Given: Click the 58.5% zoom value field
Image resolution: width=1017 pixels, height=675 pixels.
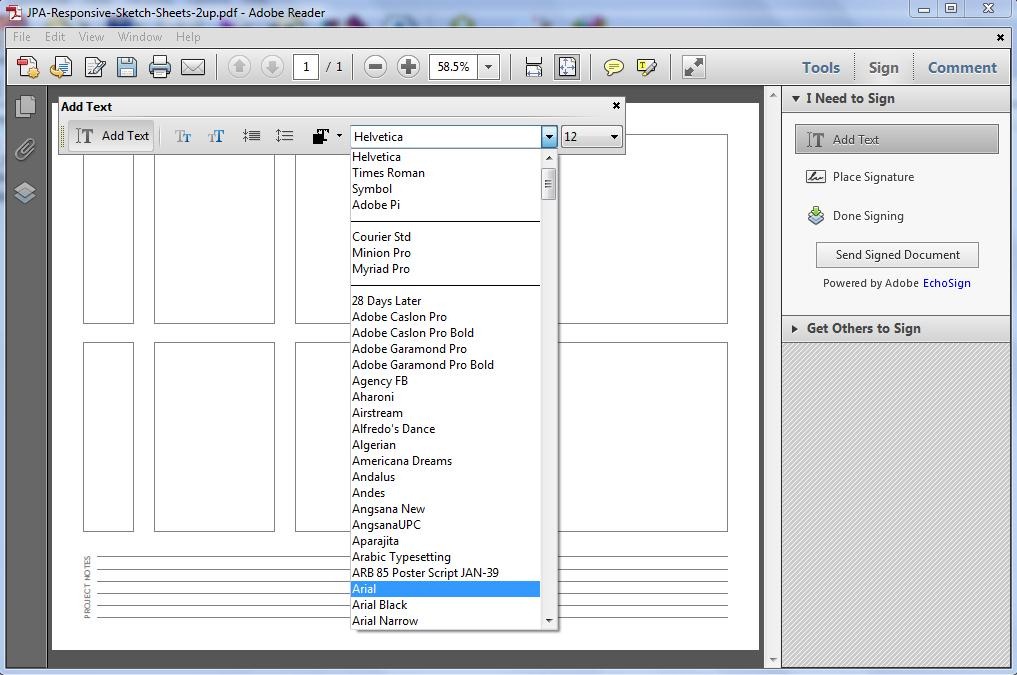Looking at the screenshot, I should pos(453,67).
